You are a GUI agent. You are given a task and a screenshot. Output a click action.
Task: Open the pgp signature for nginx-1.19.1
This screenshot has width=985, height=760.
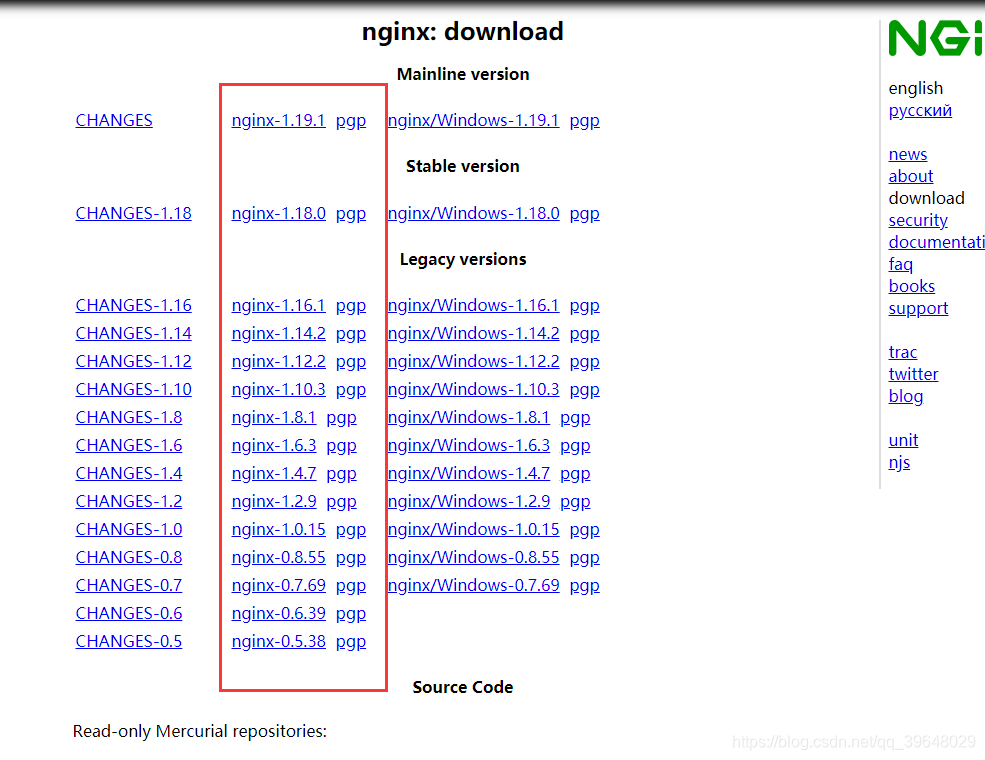351,120
